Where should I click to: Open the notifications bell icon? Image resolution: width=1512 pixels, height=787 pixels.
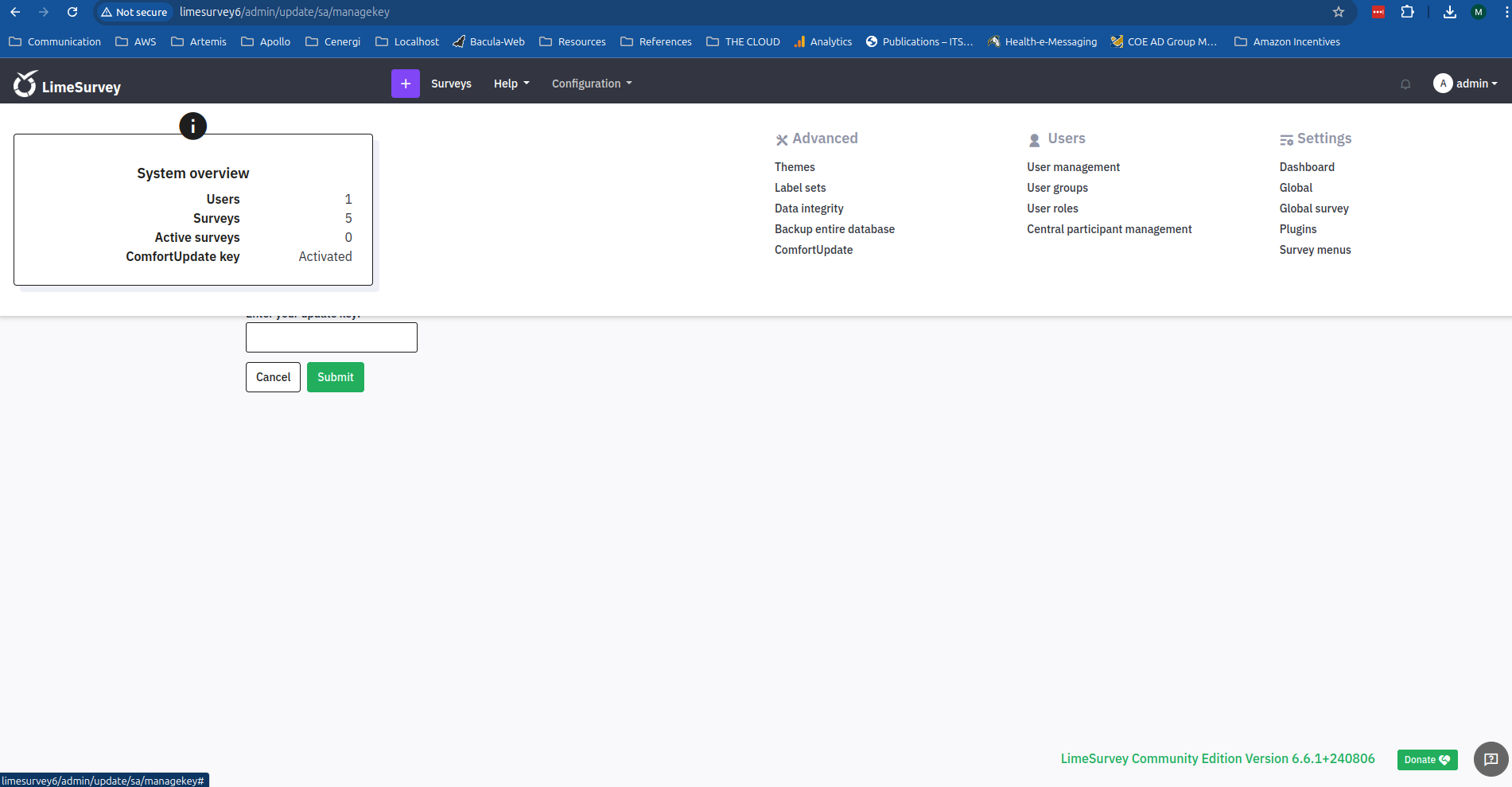tap(1405, 84)
